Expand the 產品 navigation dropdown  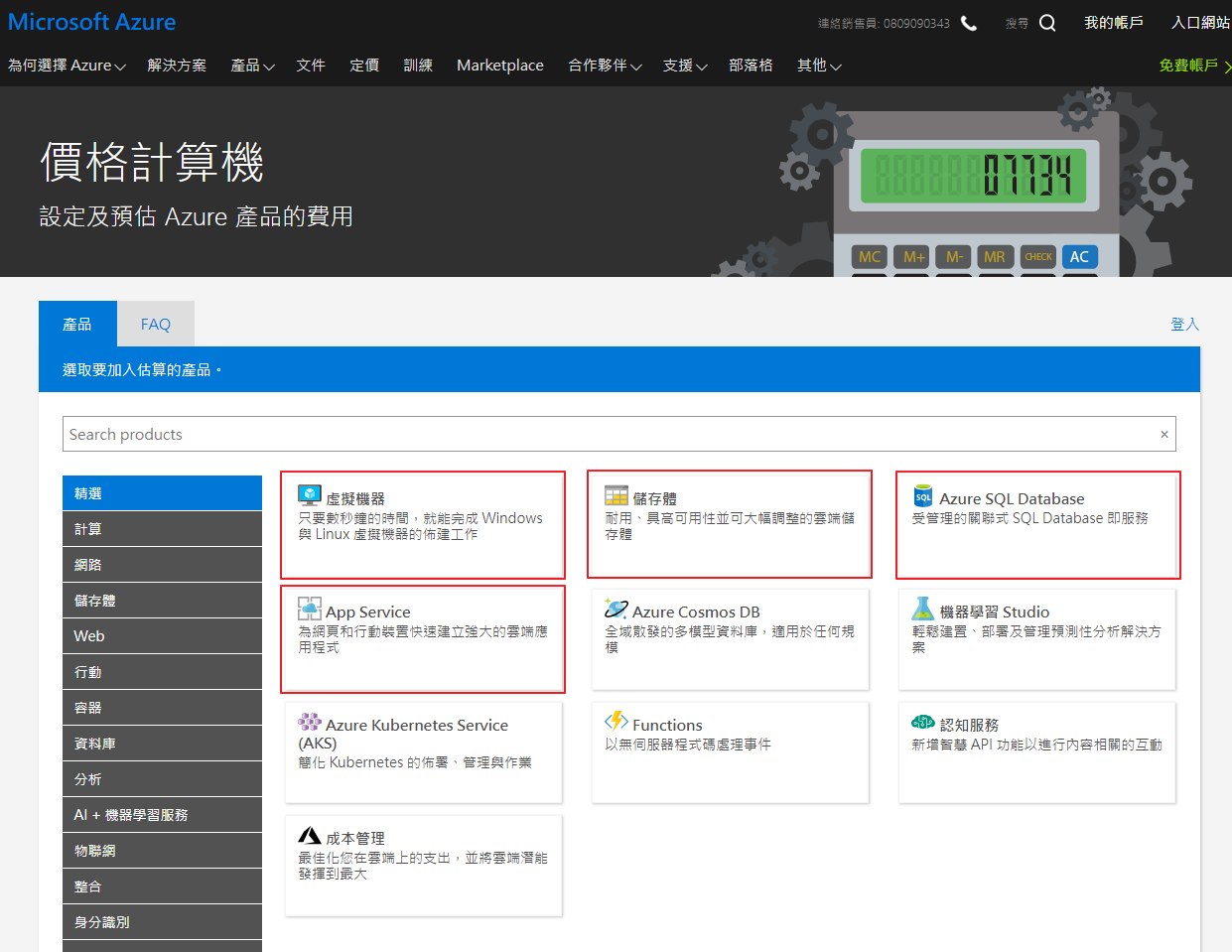[x=252, y=66]
